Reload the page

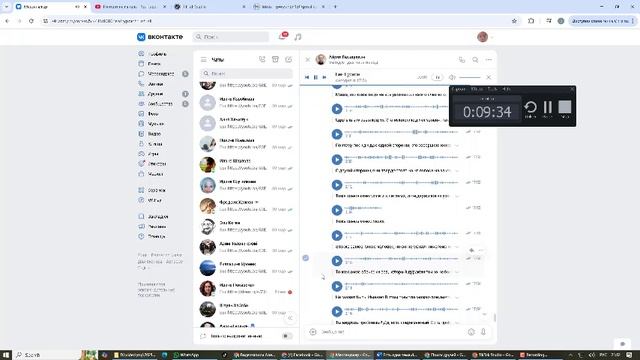tap(31, 21)
